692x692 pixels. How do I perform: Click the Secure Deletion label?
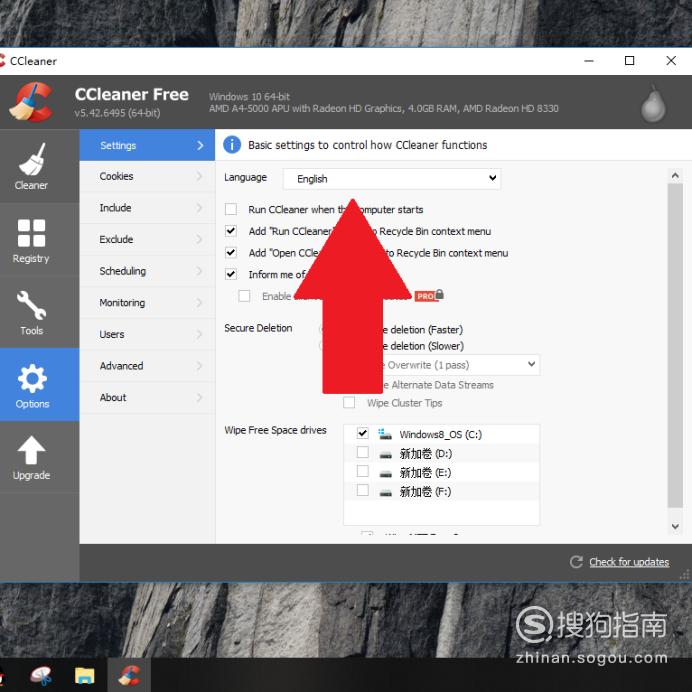click(258, 328)
